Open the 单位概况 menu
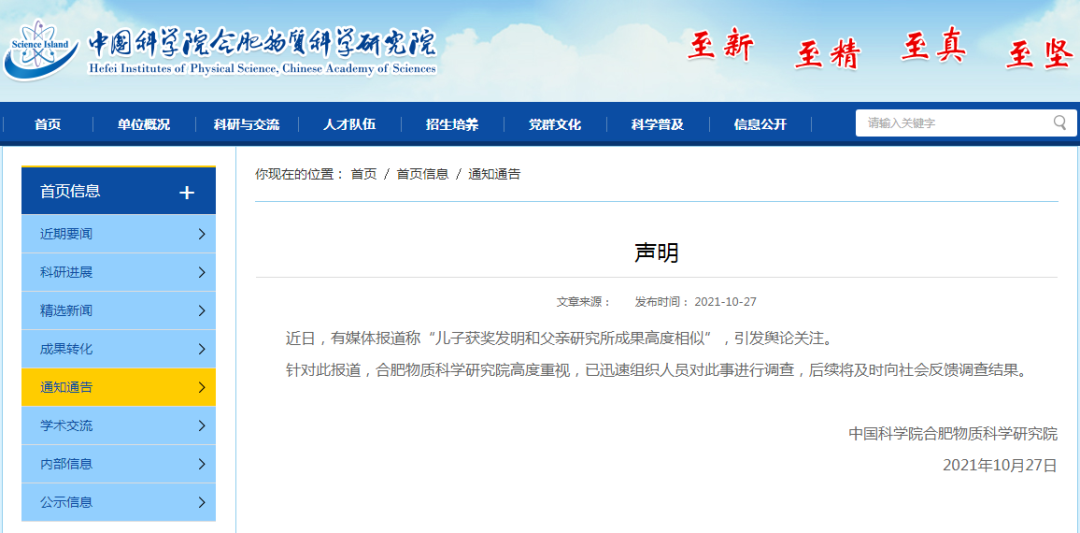The image size is (1080, 533). (x=143, y=124)
